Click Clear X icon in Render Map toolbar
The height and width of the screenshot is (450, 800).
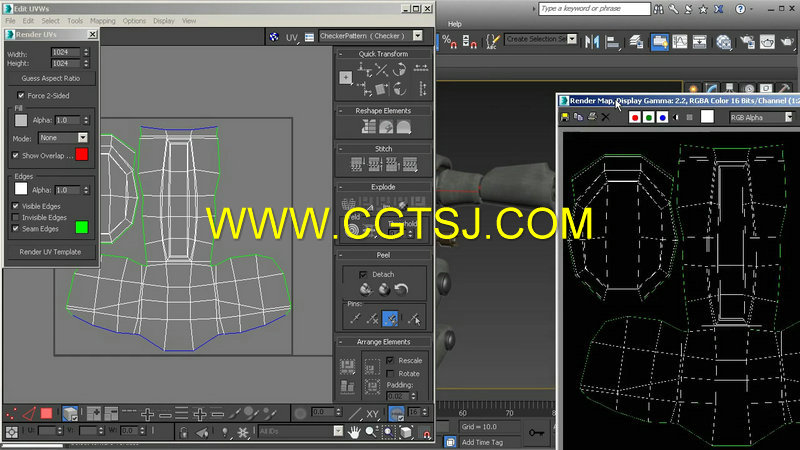[x=606, y=117]
